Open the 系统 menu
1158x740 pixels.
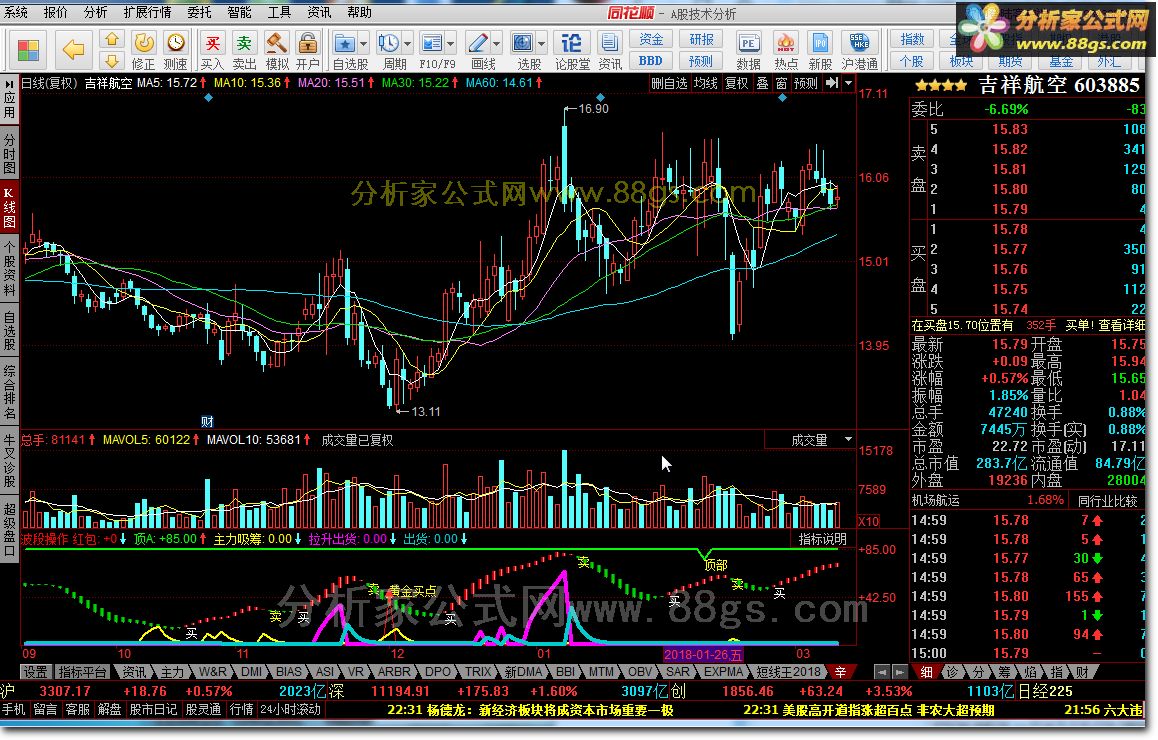pos(16,12)
